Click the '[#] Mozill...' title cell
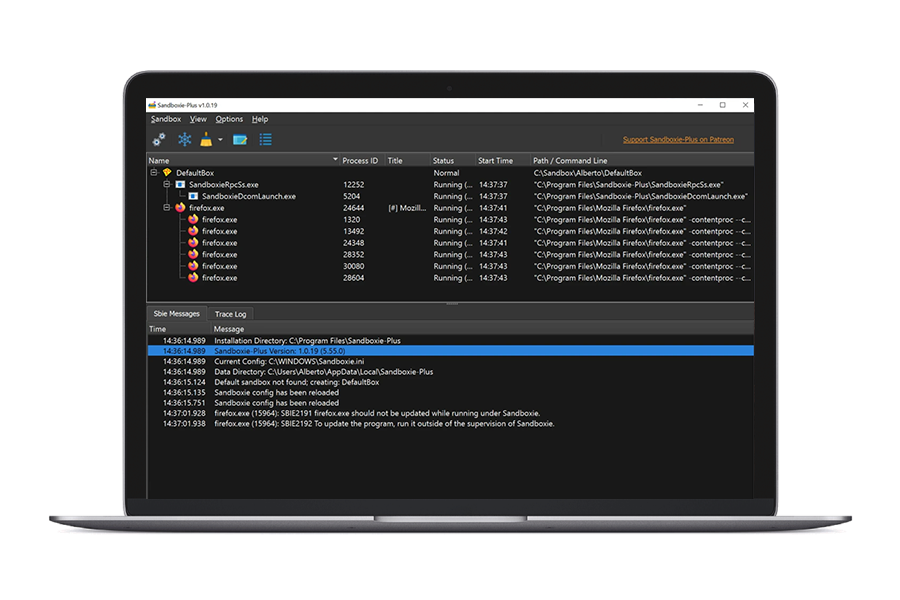 point(407,208)
